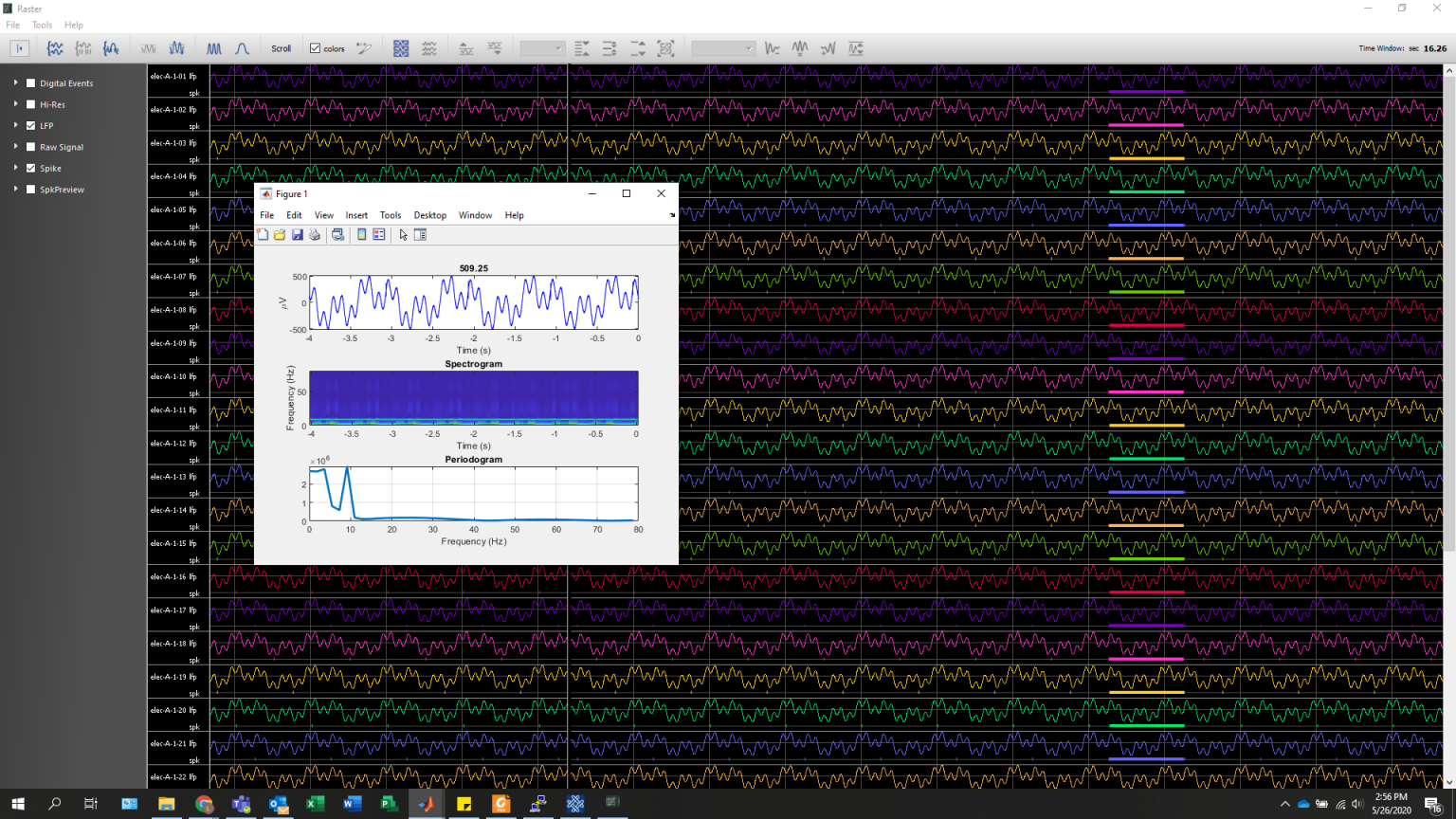Uncheck the colors checkbox in the toolbar

point(316,48)
